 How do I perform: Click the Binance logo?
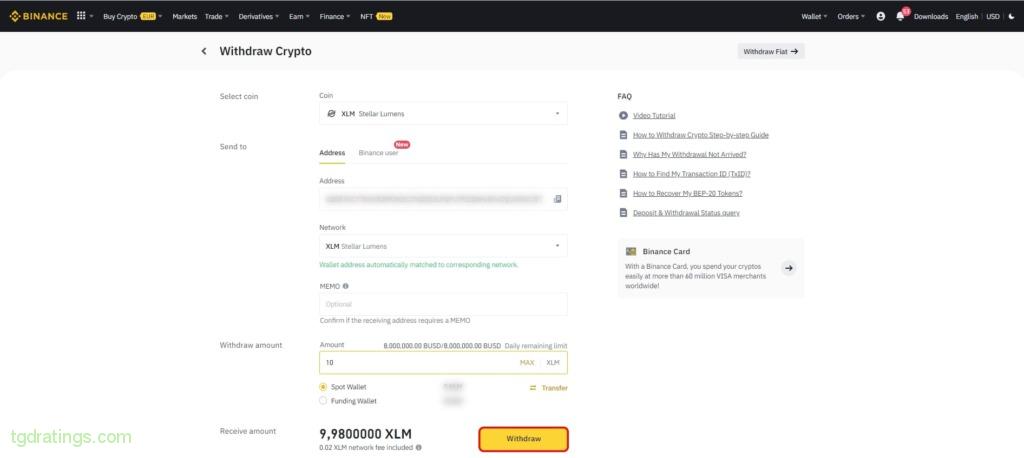coord(39,16)
